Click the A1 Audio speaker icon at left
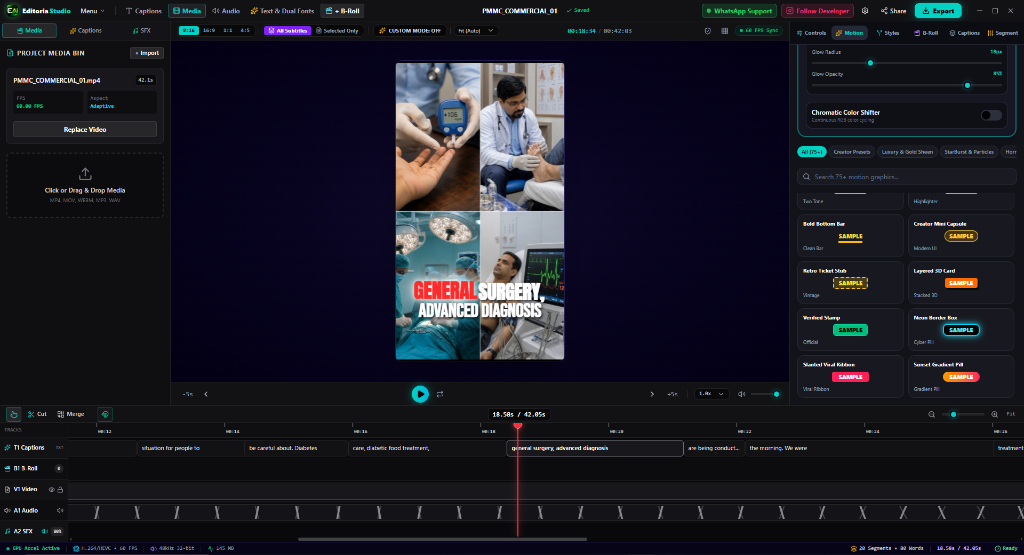This screenshot has width=1024, height=555. [x=8, y=510]
